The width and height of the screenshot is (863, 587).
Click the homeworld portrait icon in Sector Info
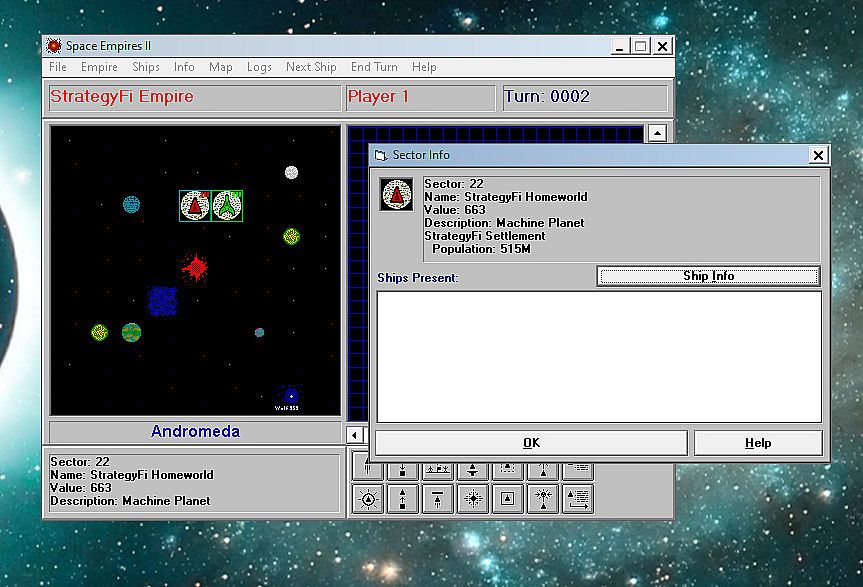click(396, 194)
